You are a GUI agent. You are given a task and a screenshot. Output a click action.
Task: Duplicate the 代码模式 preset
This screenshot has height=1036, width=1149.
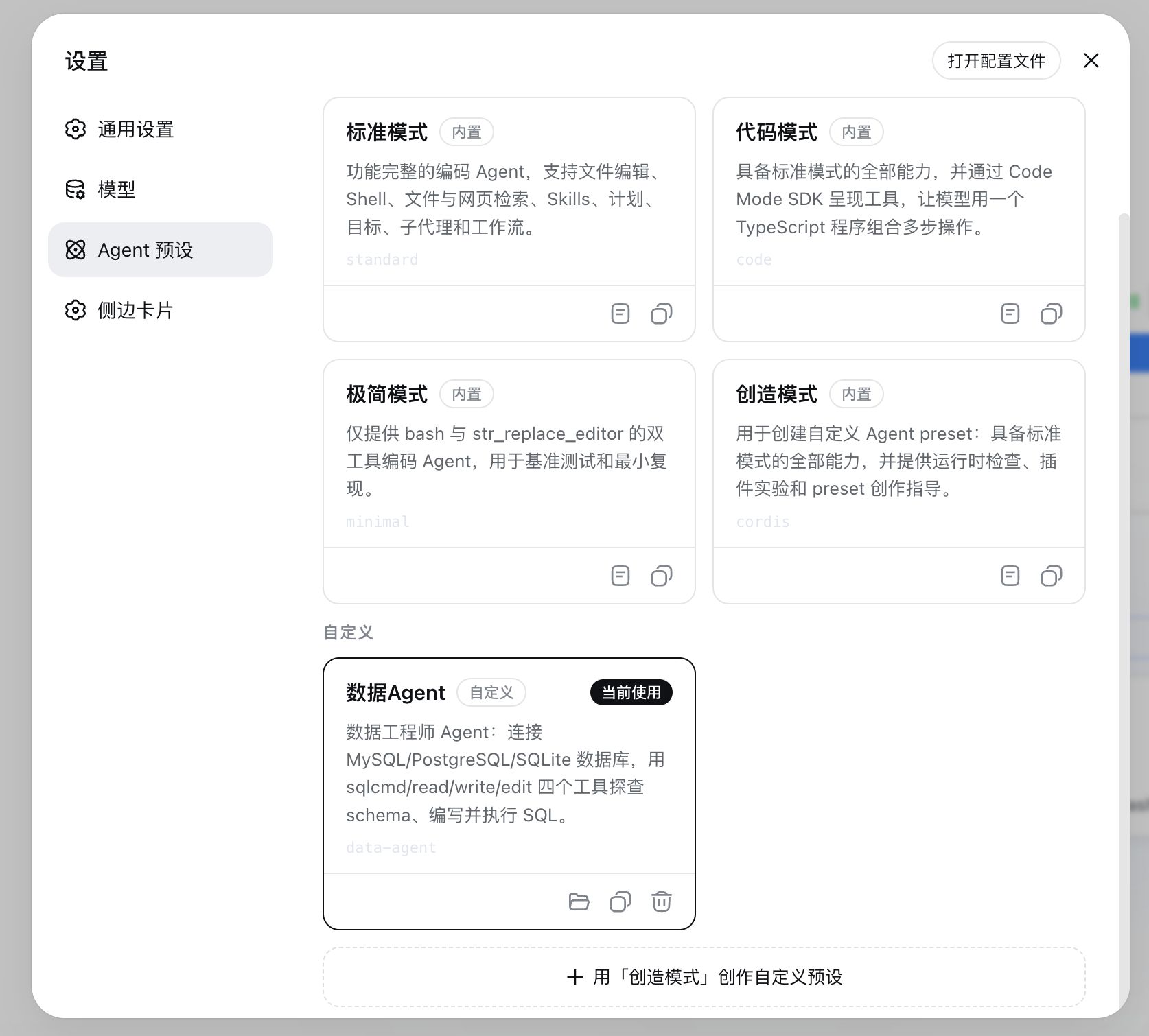tap(1052, 314)
